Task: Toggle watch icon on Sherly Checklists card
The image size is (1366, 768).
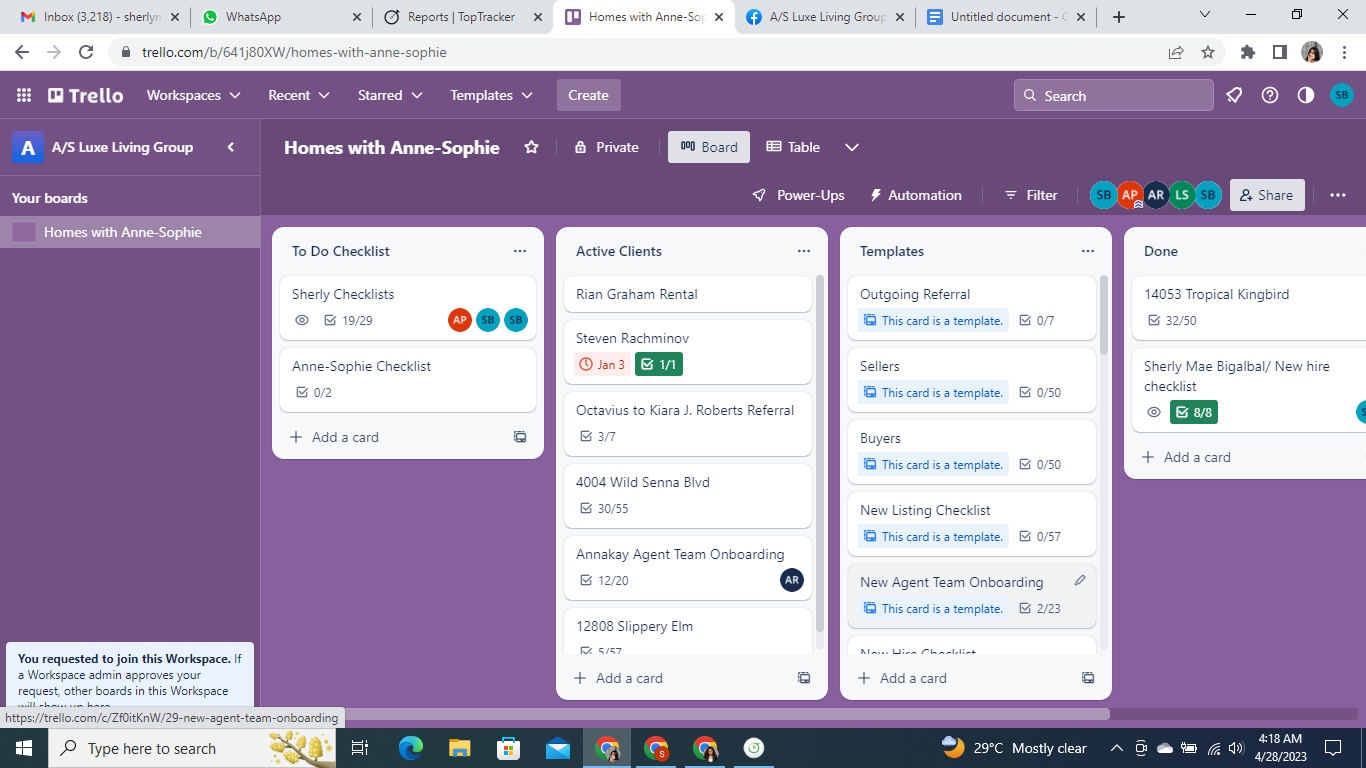Action: [302, 320]
